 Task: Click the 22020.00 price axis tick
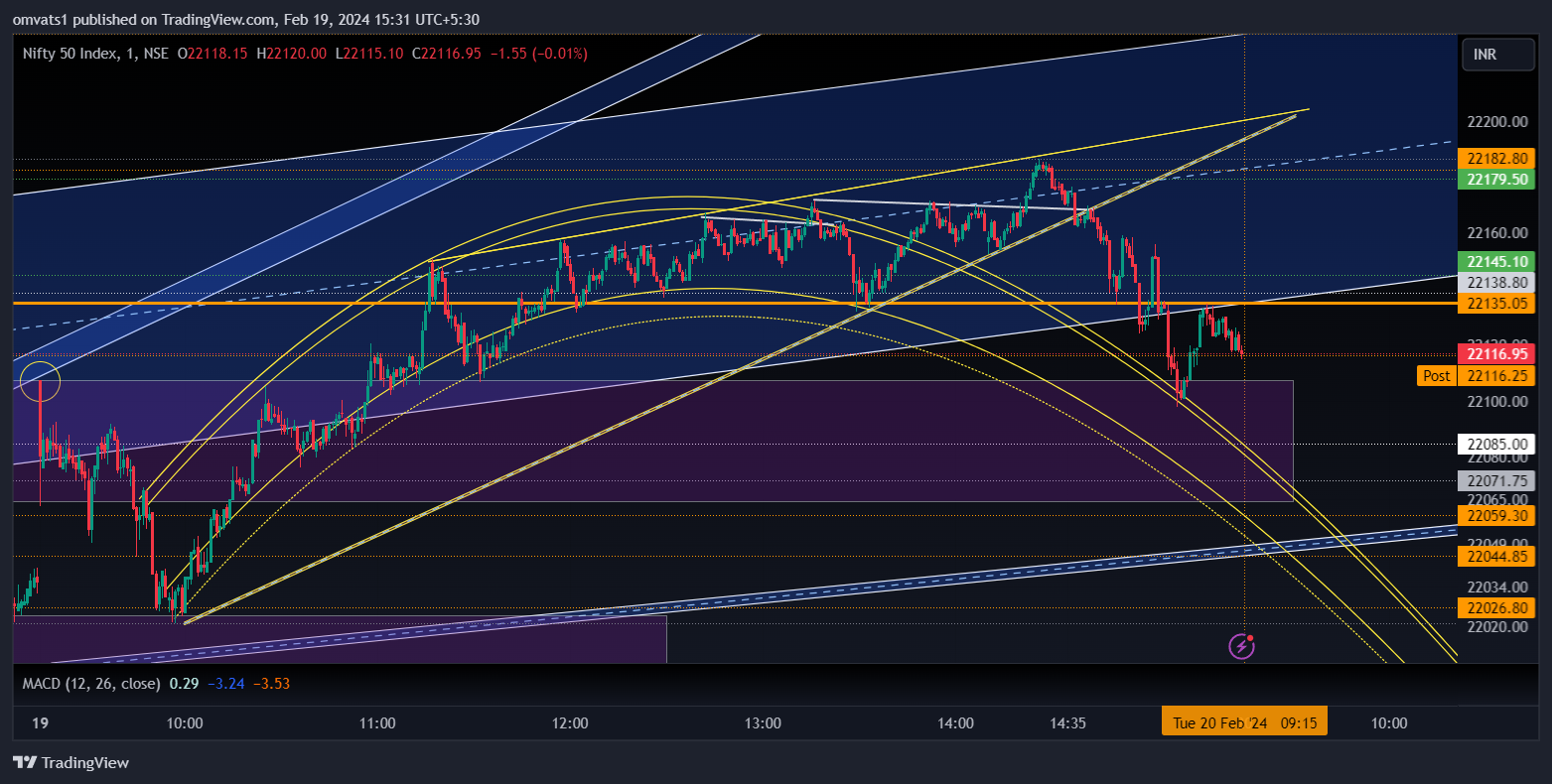point(1496,627)
